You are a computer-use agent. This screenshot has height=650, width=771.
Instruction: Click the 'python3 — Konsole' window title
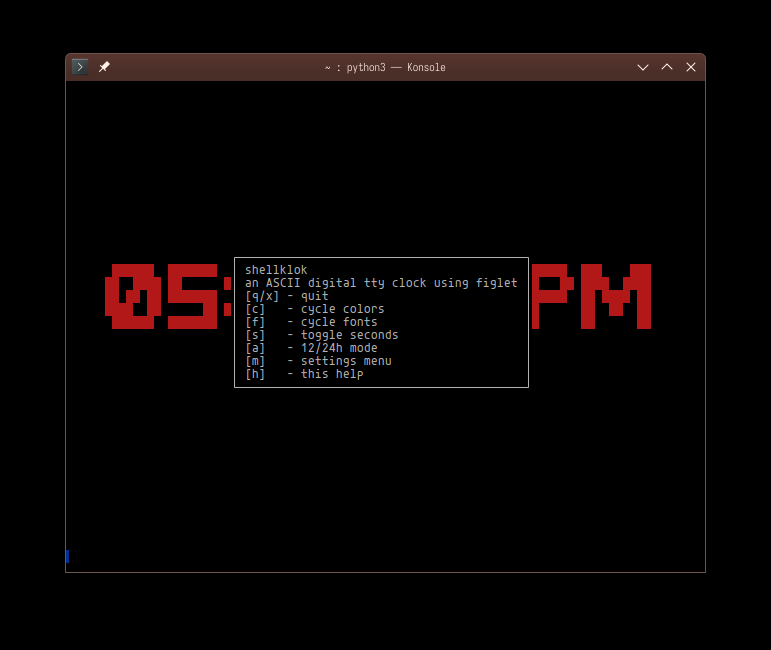(x=385, y=67)
